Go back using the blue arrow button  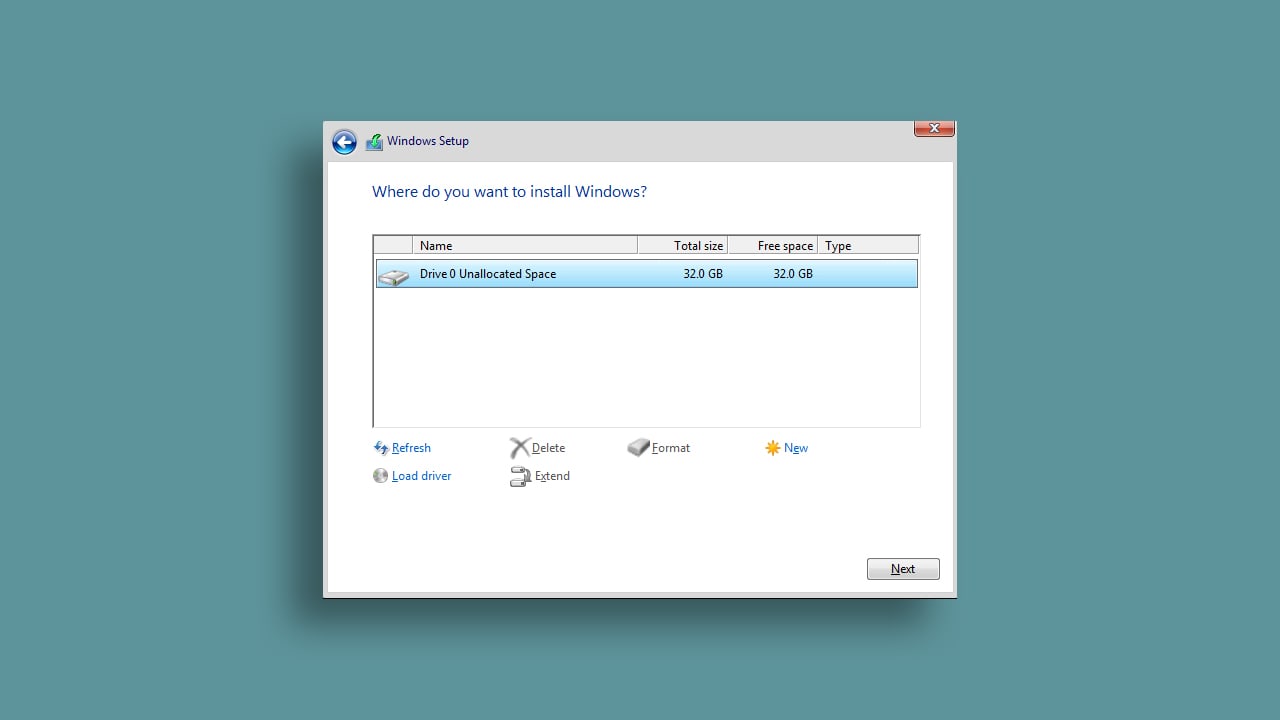[x=344, y=142]
